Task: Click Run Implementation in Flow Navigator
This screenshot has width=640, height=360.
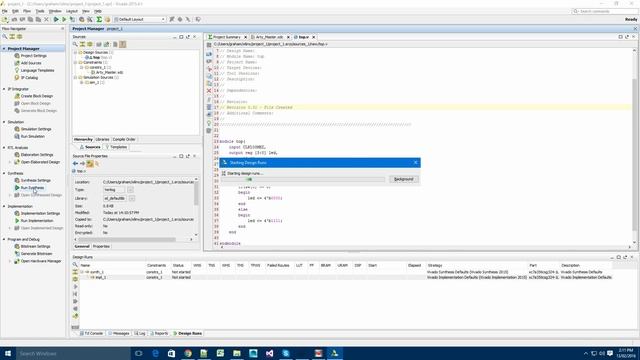Action: (37, 221)
